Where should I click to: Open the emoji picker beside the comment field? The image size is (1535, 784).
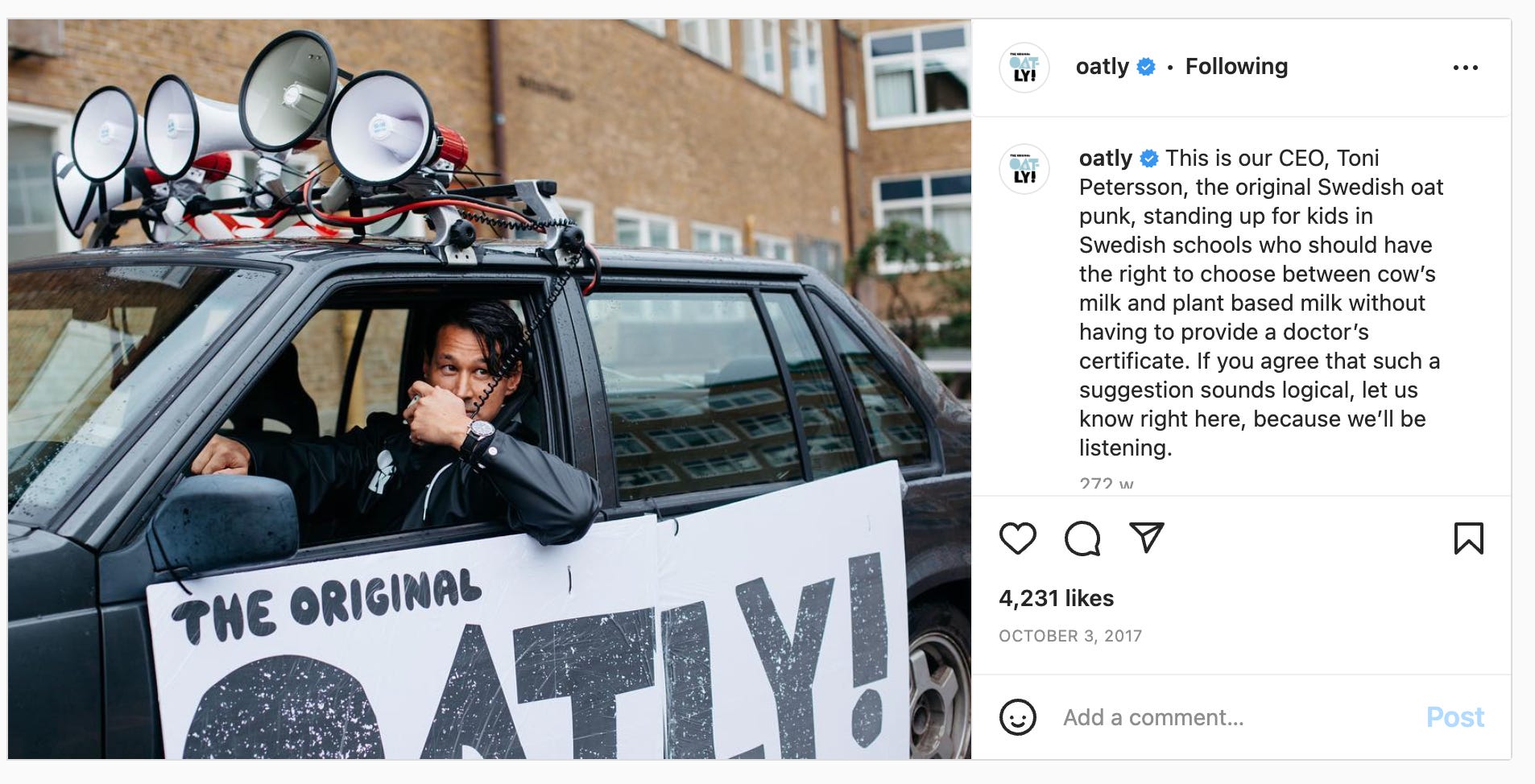tap(1020, 716)
